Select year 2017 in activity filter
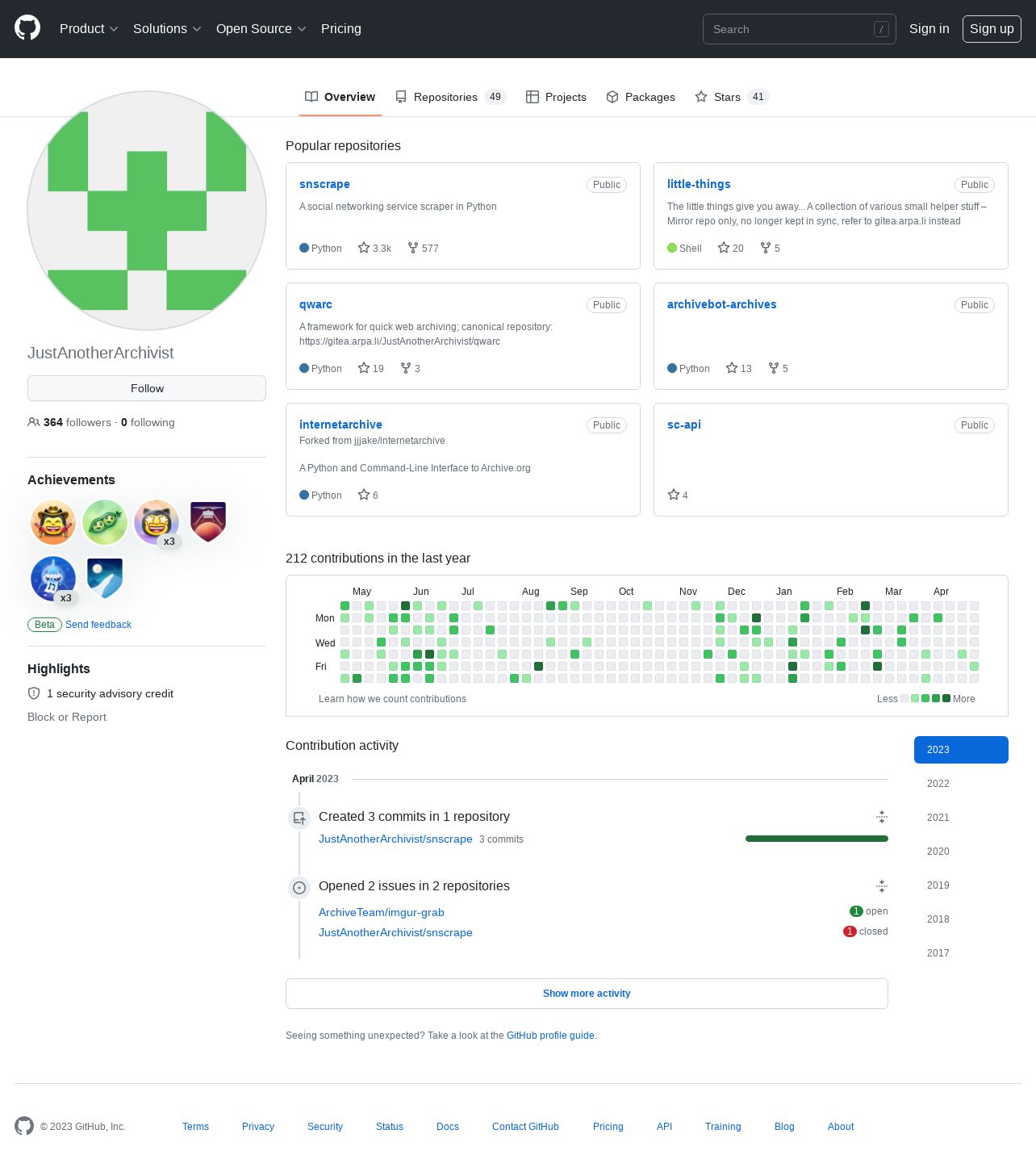Viewport: 1036px width, 1176px height. click(961, 953)
